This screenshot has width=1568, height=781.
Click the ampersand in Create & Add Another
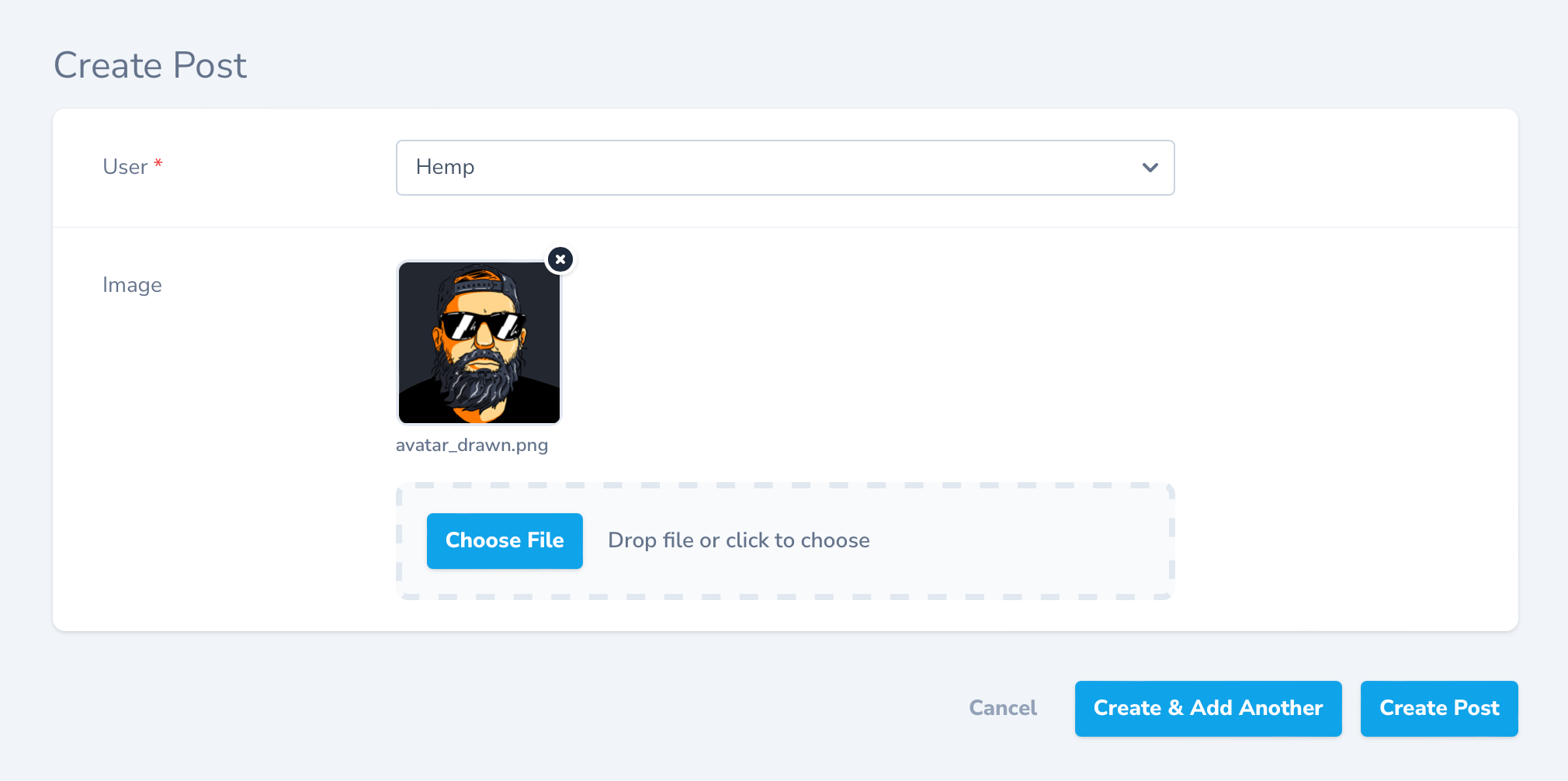click(x=1175, y=708)
